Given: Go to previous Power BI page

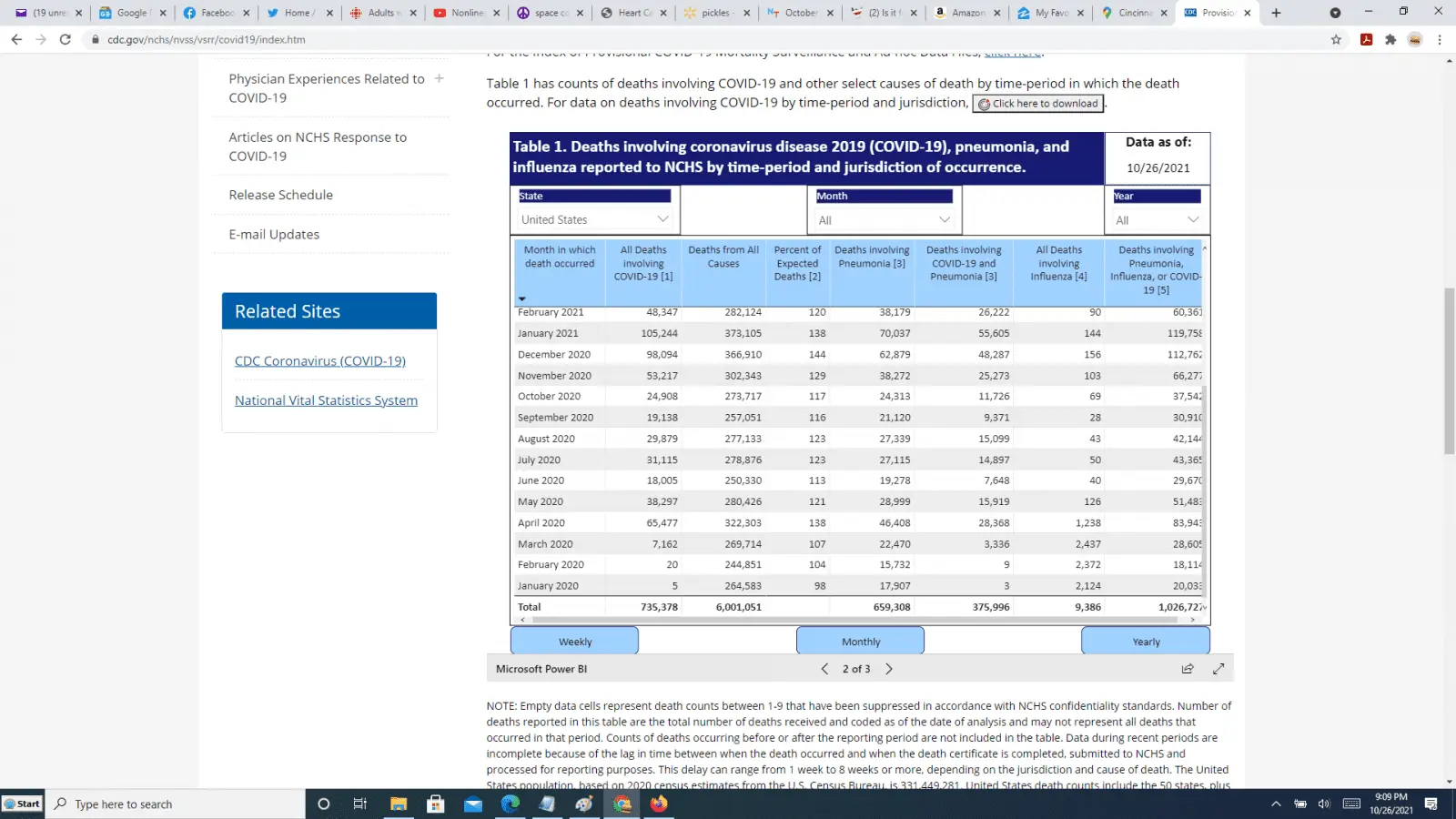Looking at the screenshot, I should pos(824,669).
